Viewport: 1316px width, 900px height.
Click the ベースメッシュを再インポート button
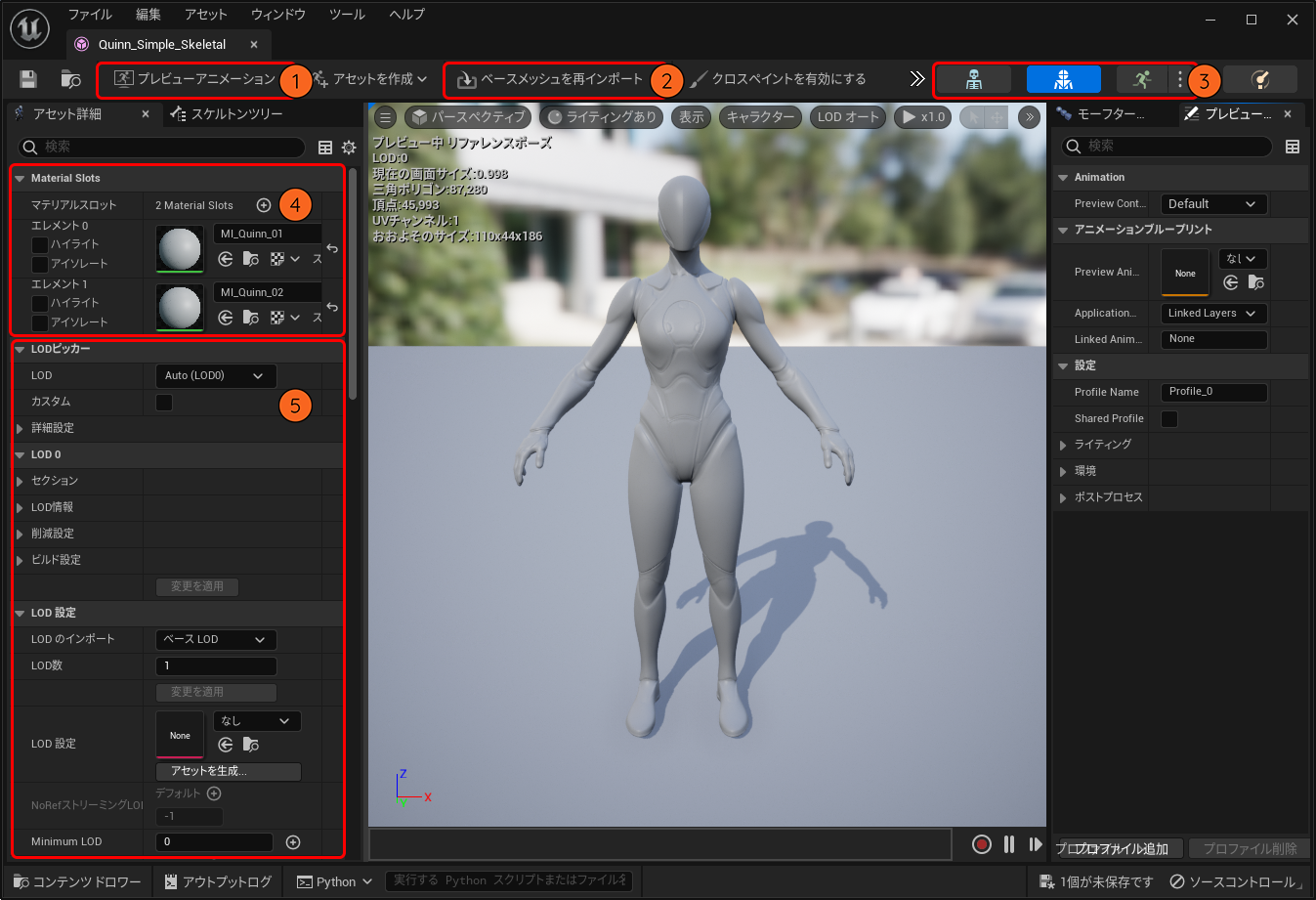coord(550,79)
